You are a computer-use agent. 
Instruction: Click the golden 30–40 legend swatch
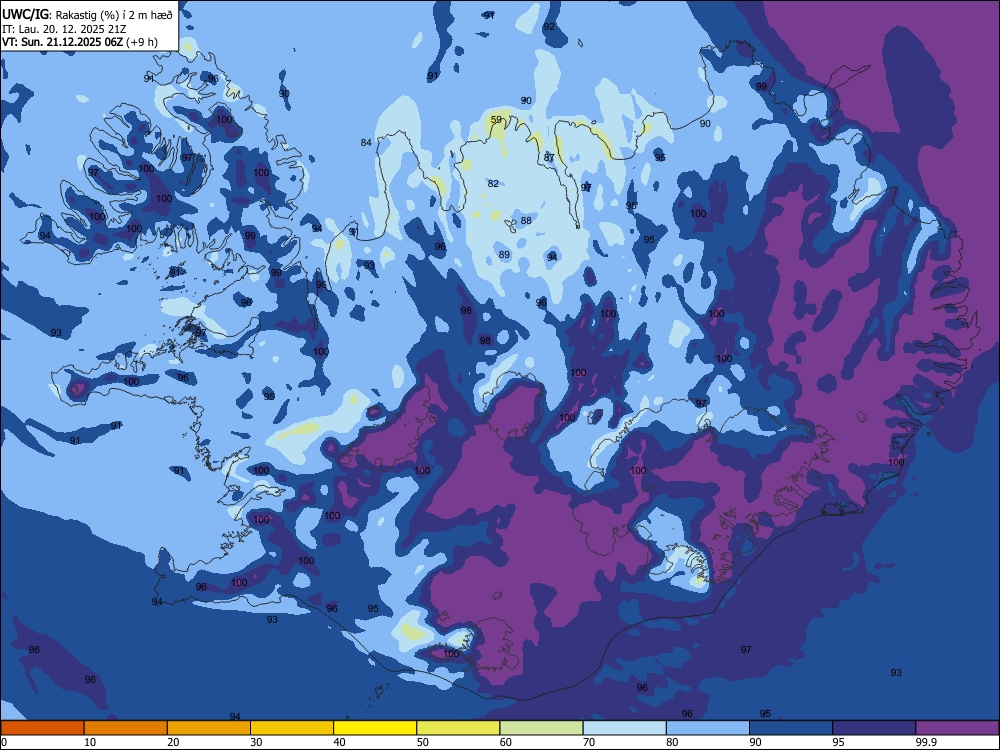tap(292, 728)
